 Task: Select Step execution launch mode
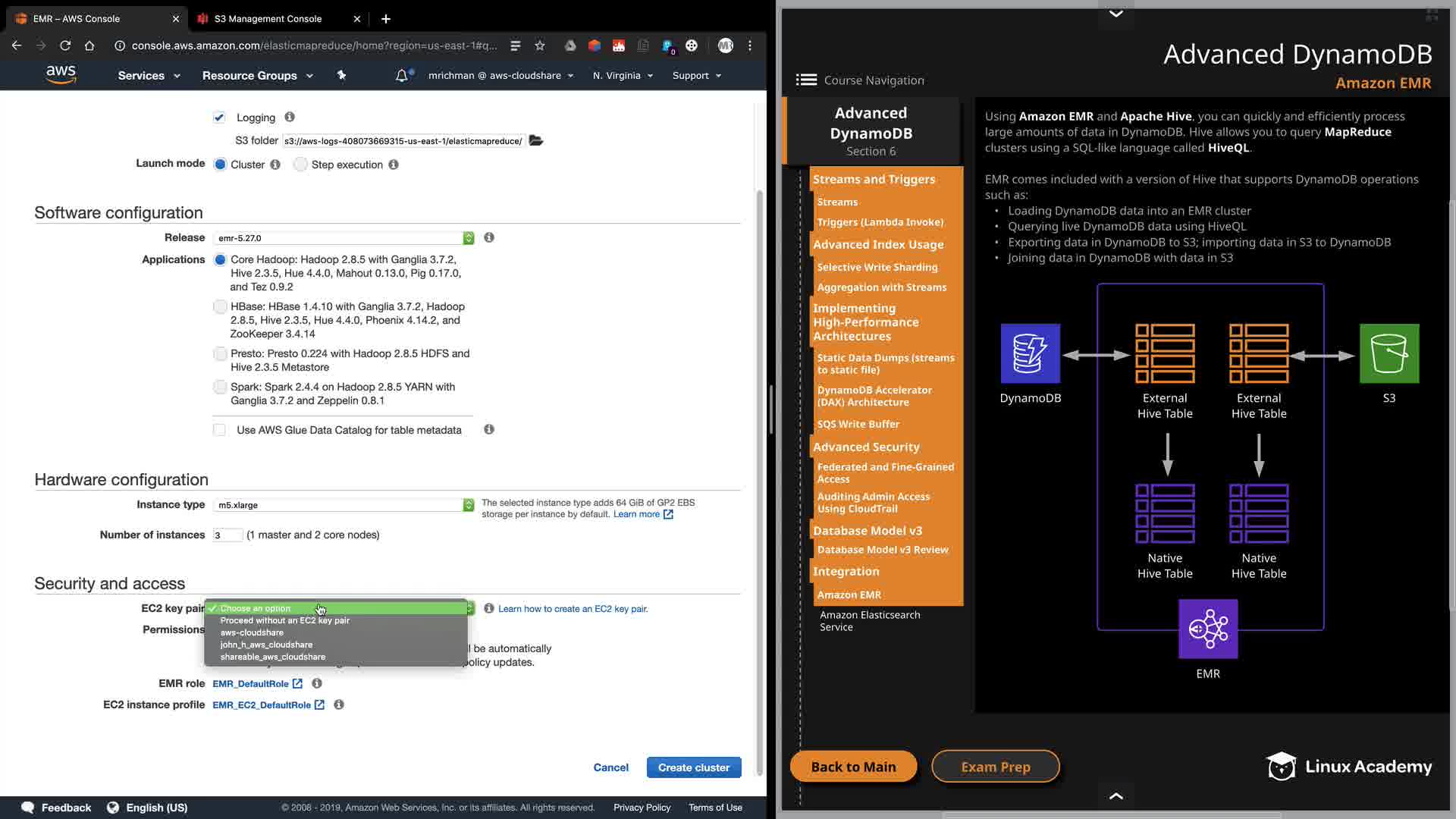tap(301, 165)
